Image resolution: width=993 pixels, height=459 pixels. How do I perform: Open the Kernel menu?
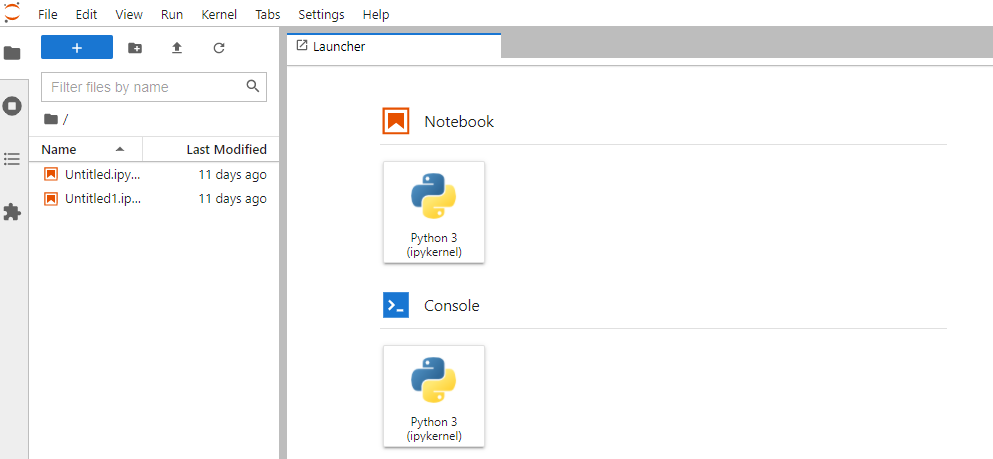(x=219, y=14)
